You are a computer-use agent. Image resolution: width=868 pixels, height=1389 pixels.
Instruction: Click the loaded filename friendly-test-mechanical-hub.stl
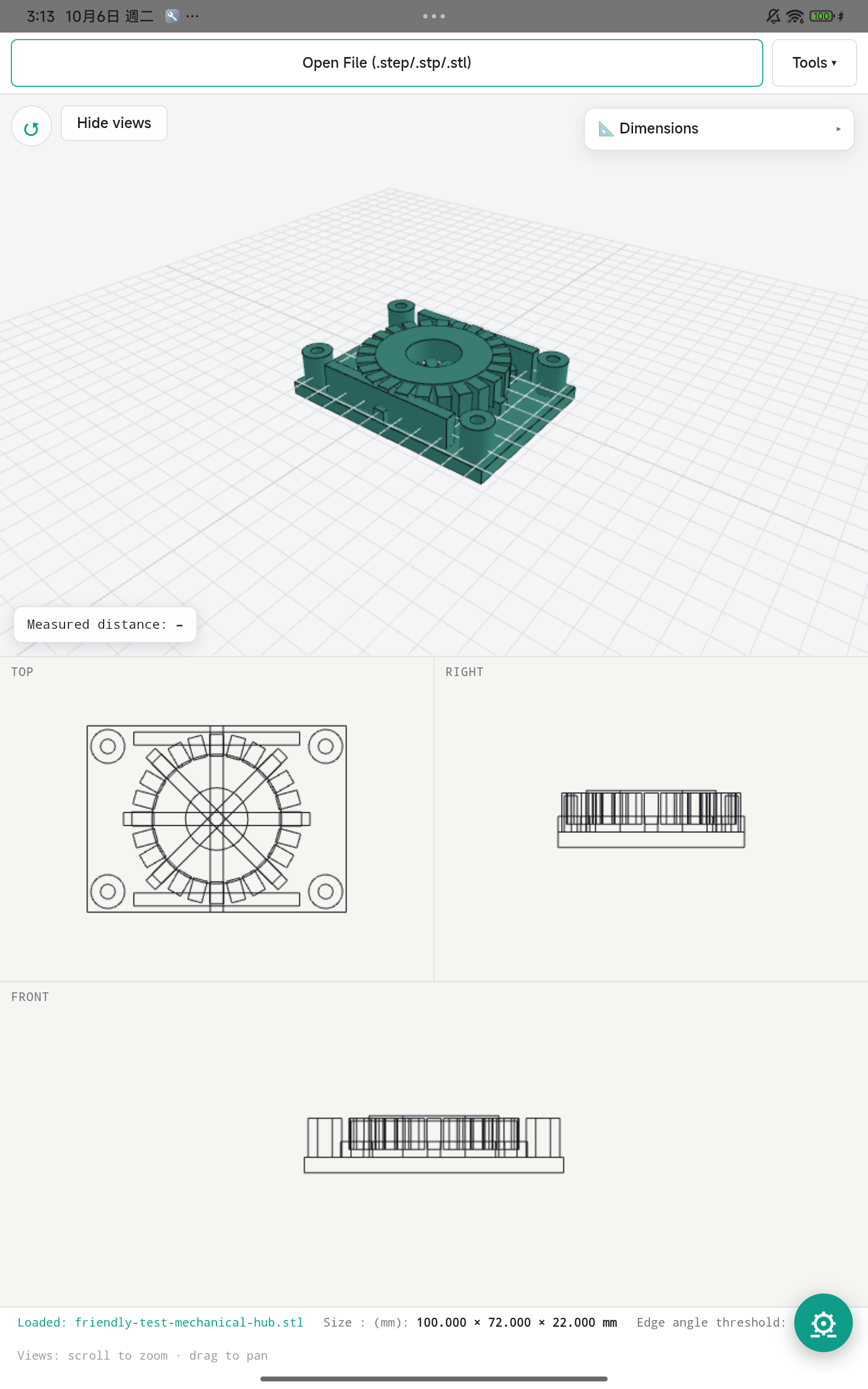(189, 1322)
